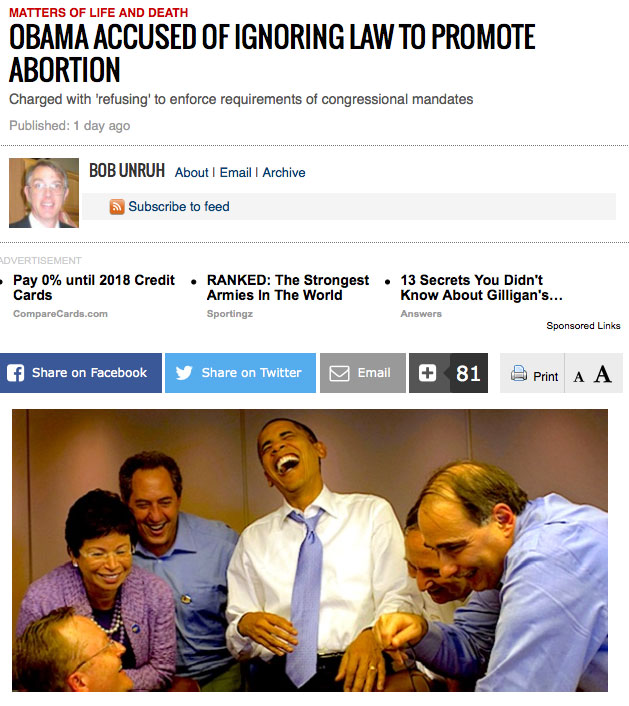Open the Pay 0% until 2018 Credit Cards ad
The height and width of the screenshot is (706, 629).
94,287
